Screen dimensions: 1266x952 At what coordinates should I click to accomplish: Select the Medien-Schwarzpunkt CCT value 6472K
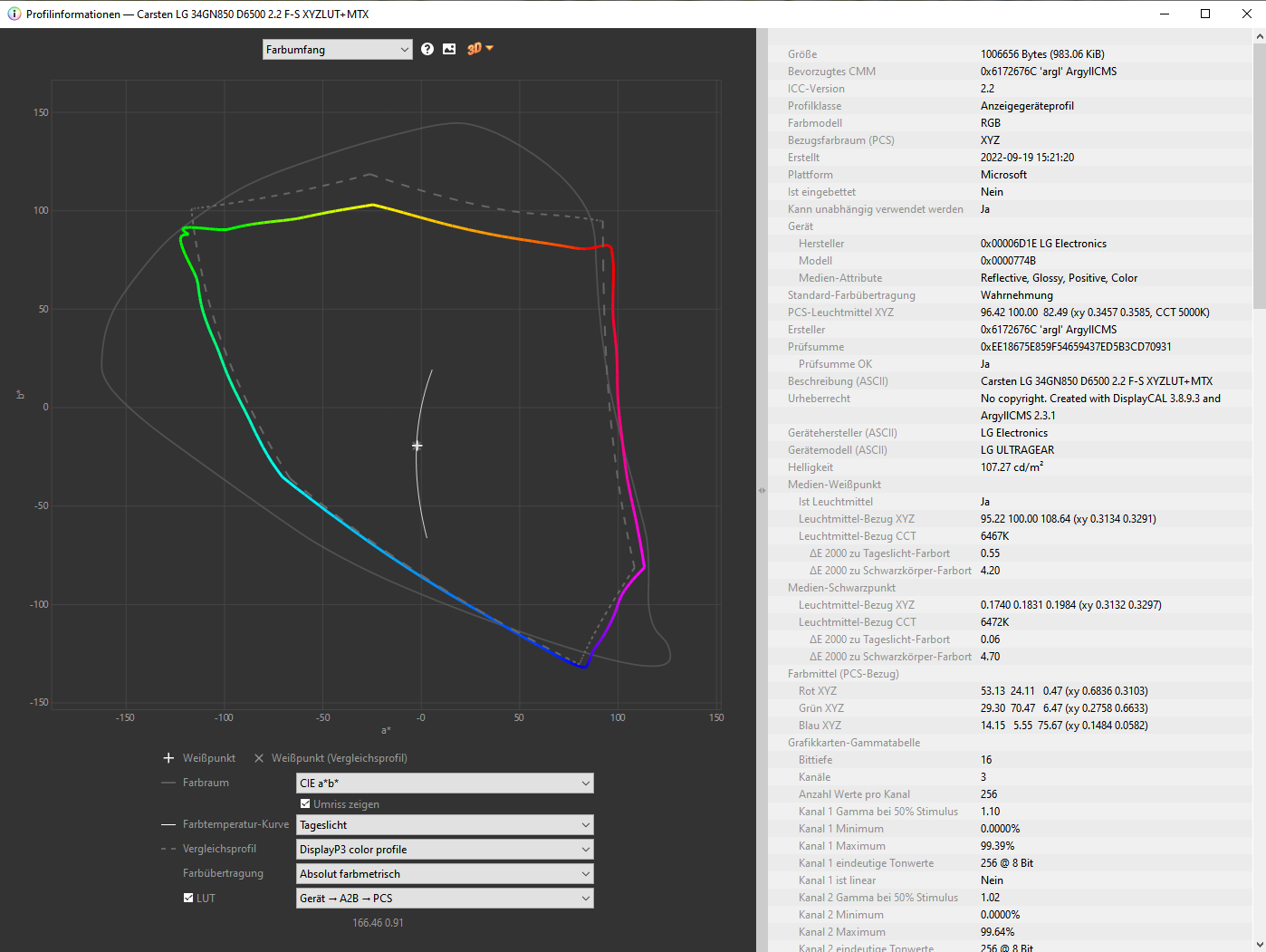pos(994,622)
